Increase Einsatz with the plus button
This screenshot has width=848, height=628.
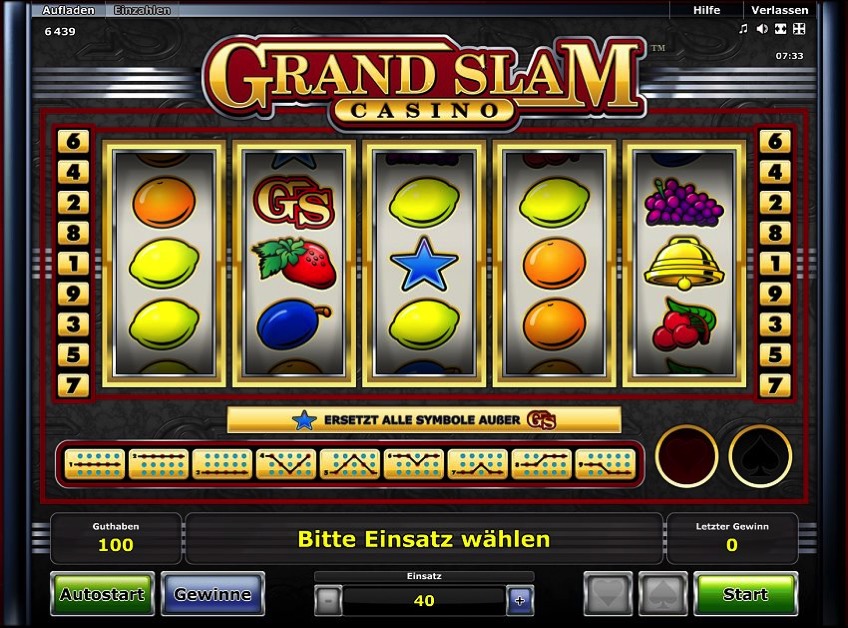point(520,600)
